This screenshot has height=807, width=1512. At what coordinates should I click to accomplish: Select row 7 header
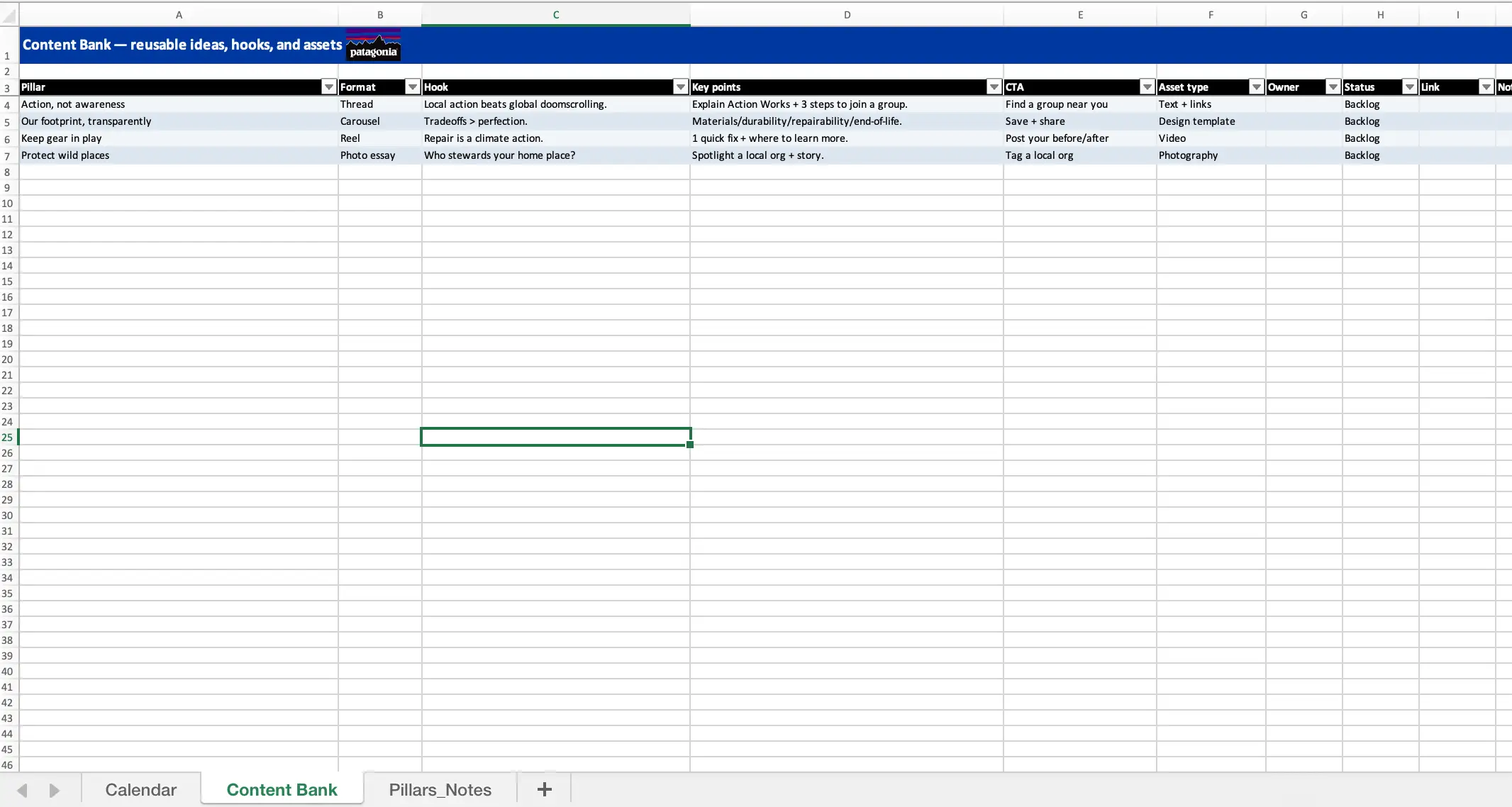[x=8, y=156]
